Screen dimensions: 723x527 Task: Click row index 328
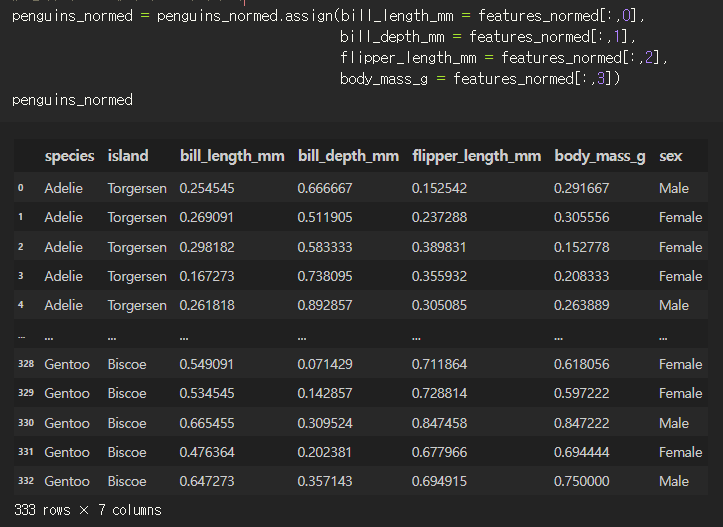click(x=26, y=364)
